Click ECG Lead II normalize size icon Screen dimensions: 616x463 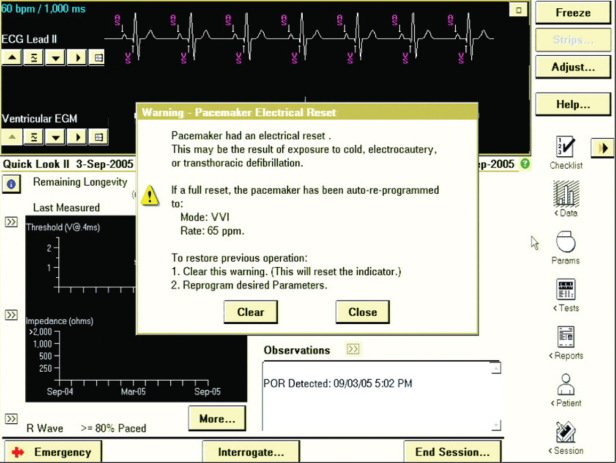tap(35, 57)
